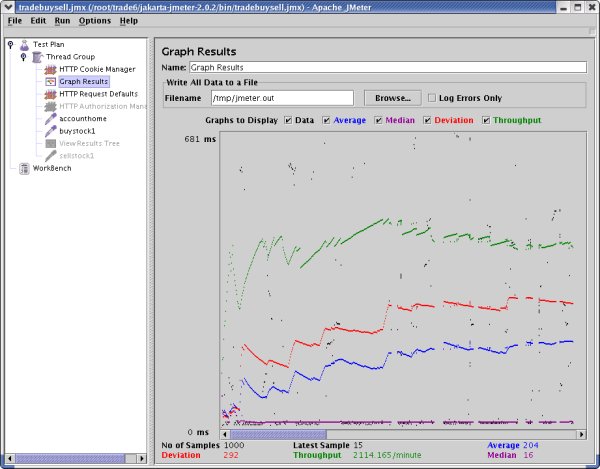Collapse the Thread Group tree node
The height and width of the screenshot is (469, 600).
(x=23, y=57)
